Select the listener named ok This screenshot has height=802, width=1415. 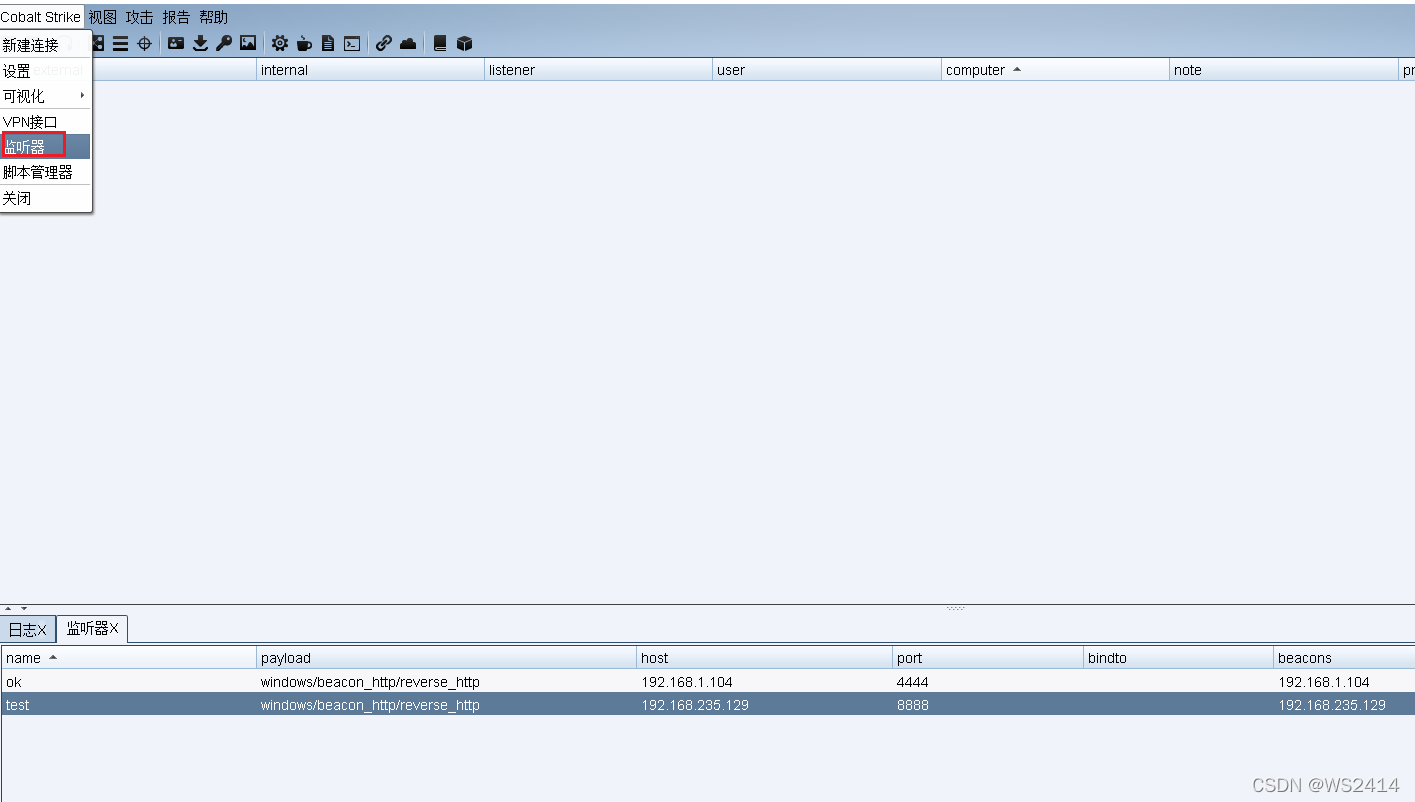pyautogui.click(x=708, y=682)
